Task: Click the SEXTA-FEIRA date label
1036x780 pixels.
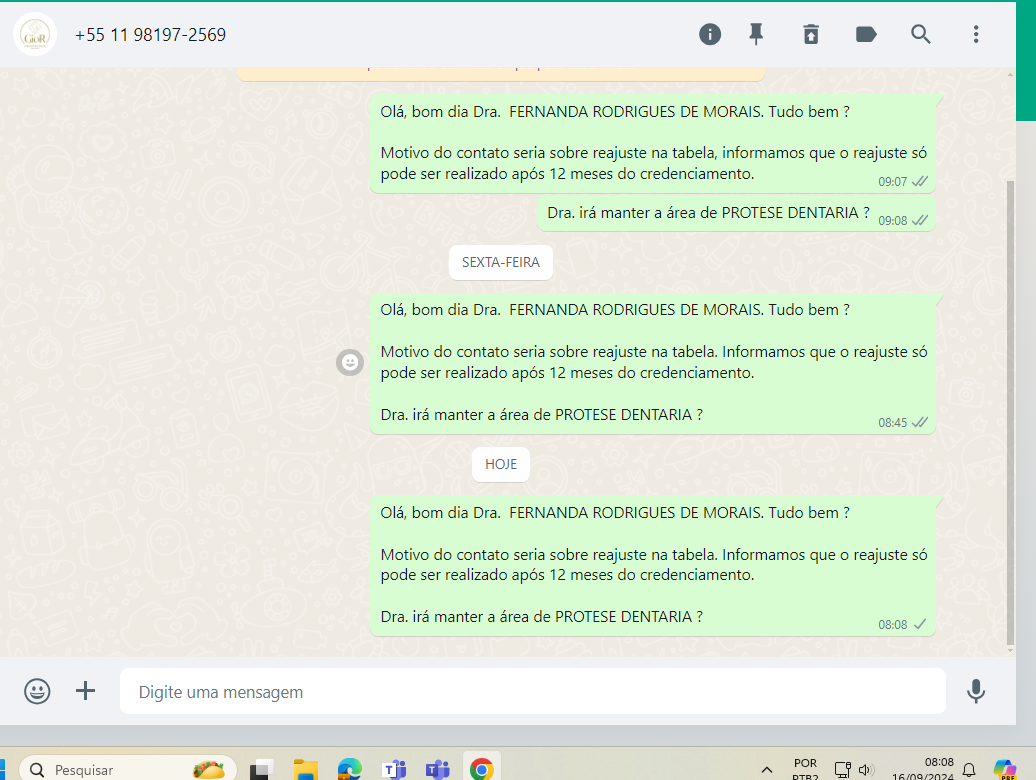Action: (x=501, y=262)
